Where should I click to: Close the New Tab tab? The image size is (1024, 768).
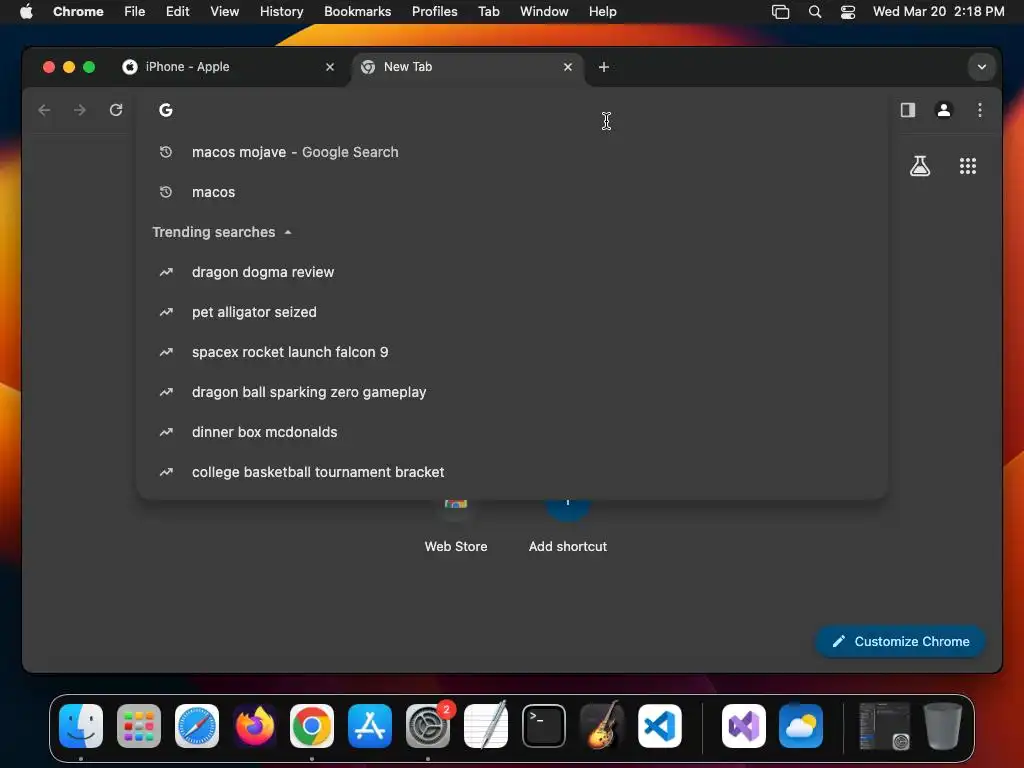pos(568,67)
